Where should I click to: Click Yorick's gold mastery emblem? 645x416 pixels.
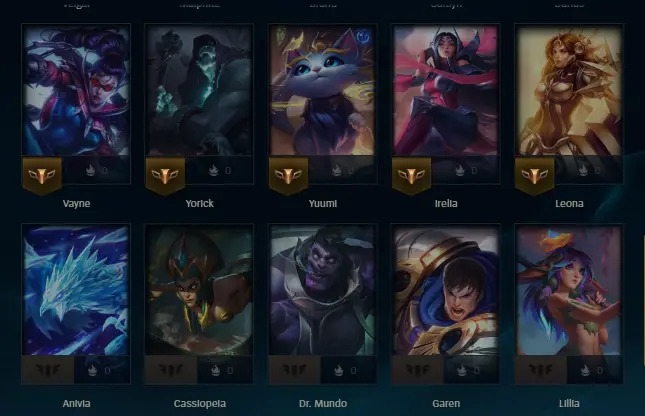coord(165,176)
